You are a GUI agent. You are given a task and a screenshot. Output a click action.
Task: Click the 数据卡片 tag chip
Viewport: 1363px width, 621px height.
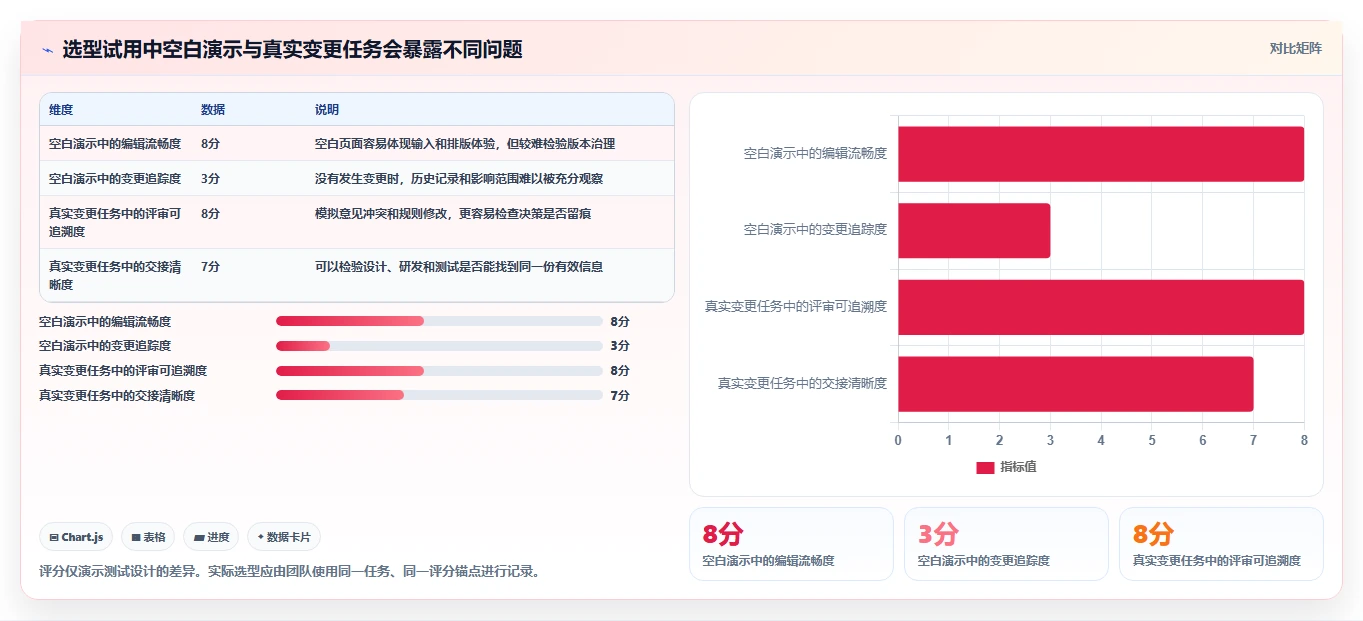(x=284, y=537)
